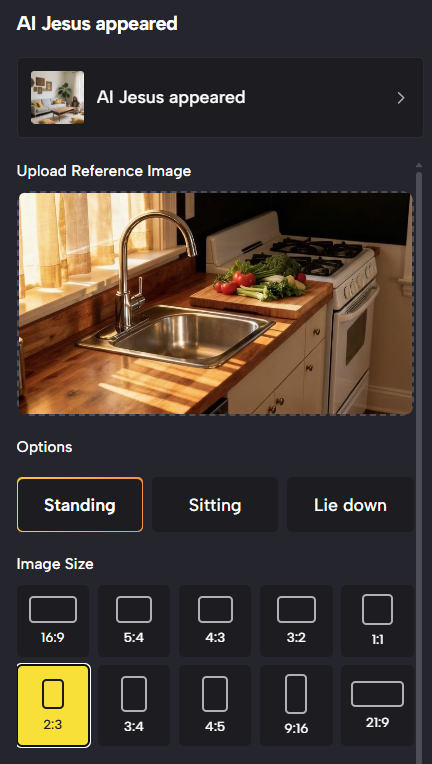The image size is (432, 764).
Task: Click the highlighted 2:3 size option
Action: pos(54,705)
